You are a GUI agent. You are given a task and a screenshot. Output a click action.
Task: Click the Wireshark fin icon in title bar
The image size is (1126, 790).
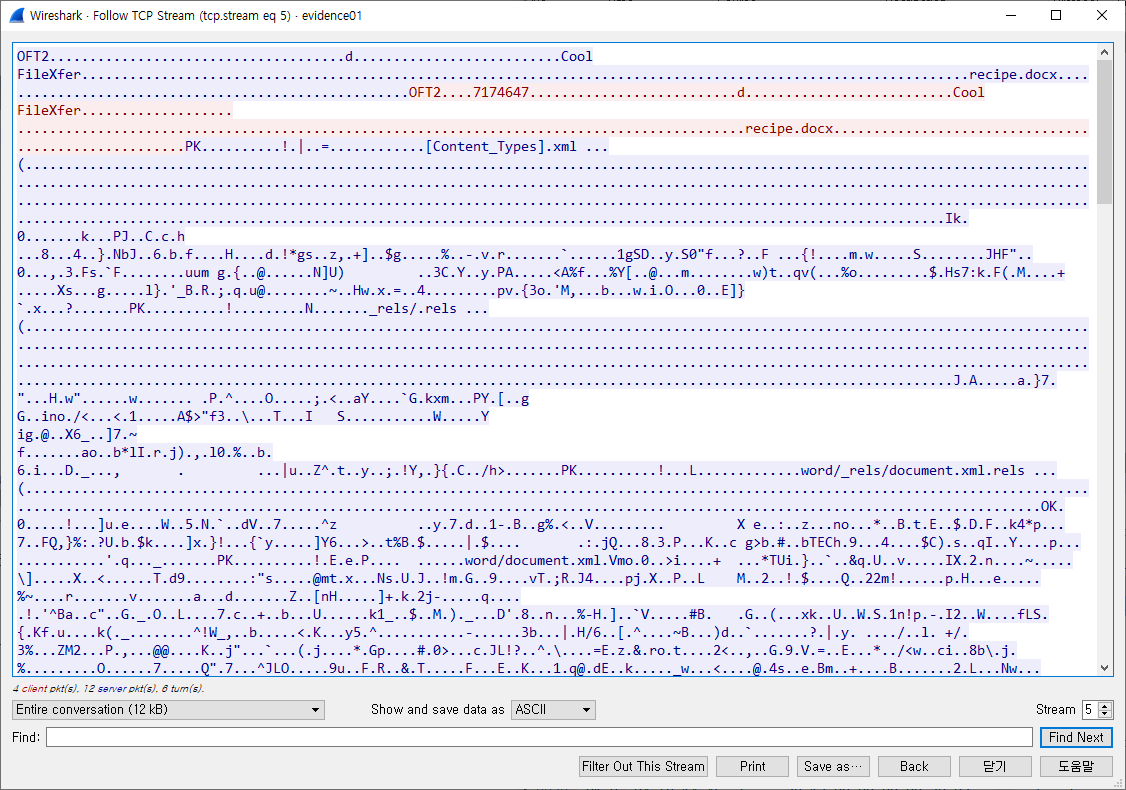tap(17, 15)
